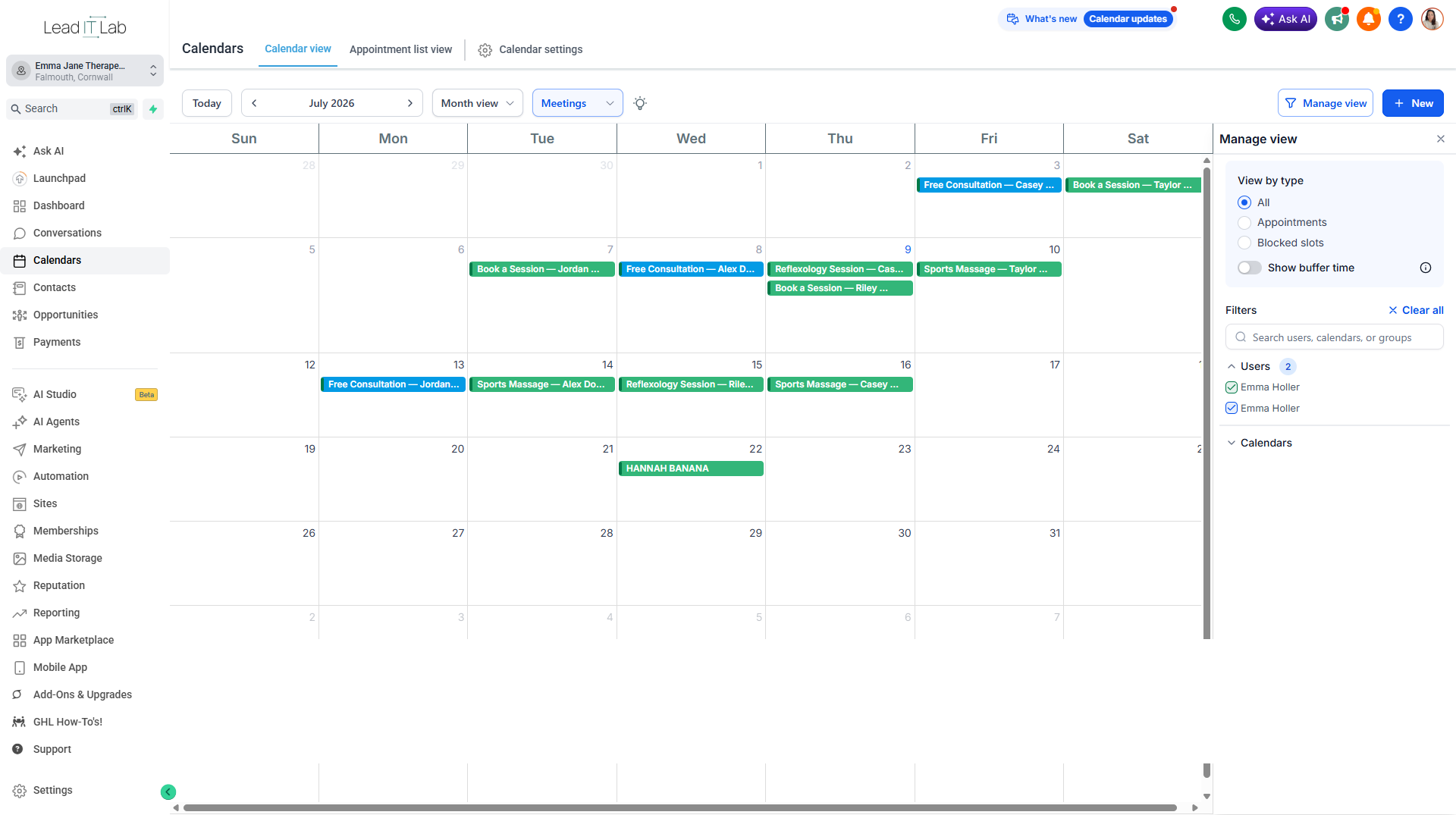Click the Today button
The width and height of the screenshot is (1456, 815).
click(206, 103)
